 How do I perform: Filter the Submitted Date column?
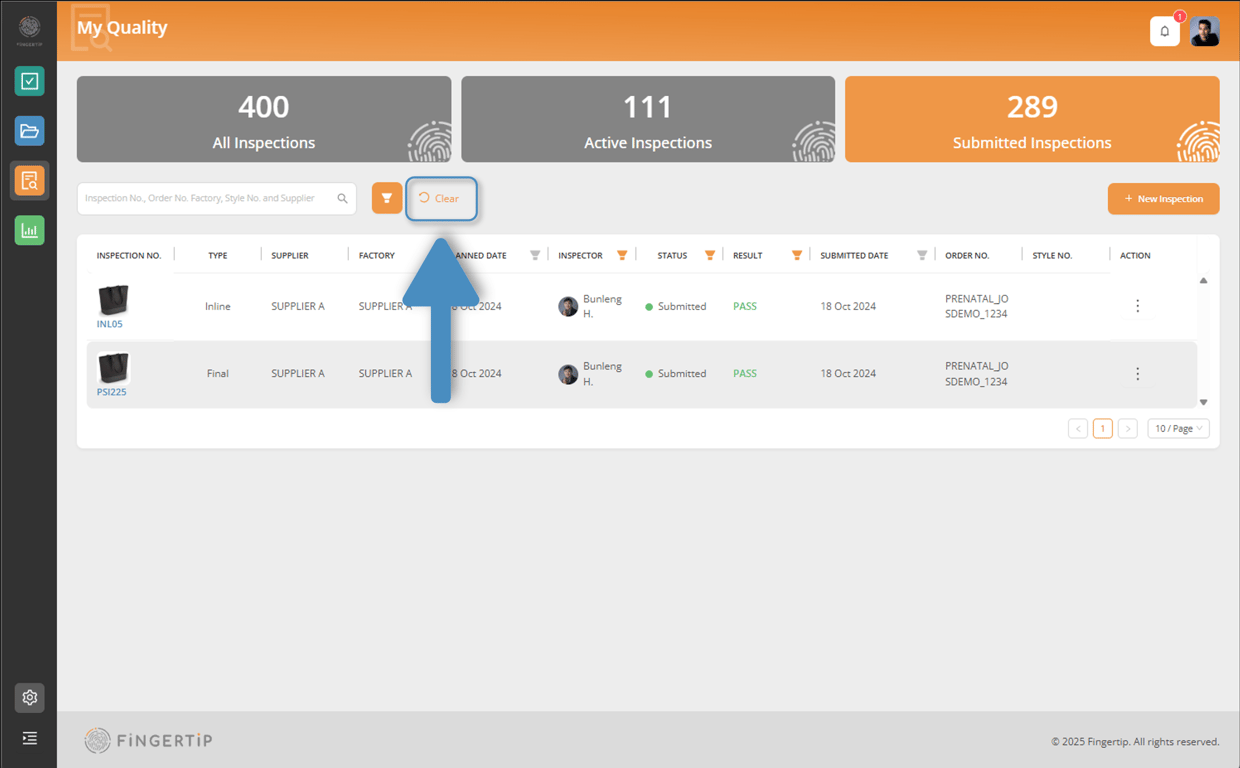[x=922, y=255]
